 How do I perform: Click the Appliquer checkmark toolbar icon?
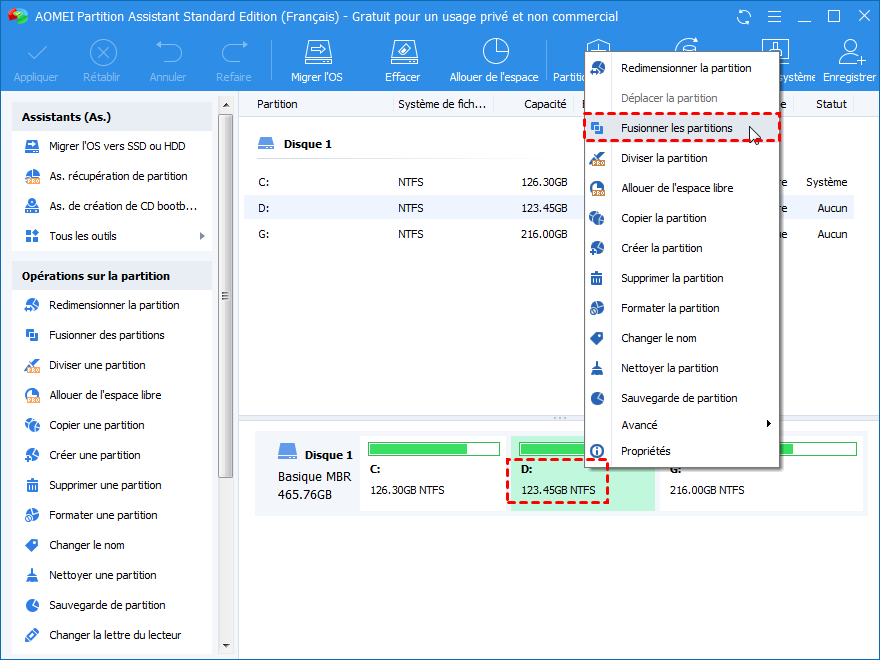(x=36, y=53)
